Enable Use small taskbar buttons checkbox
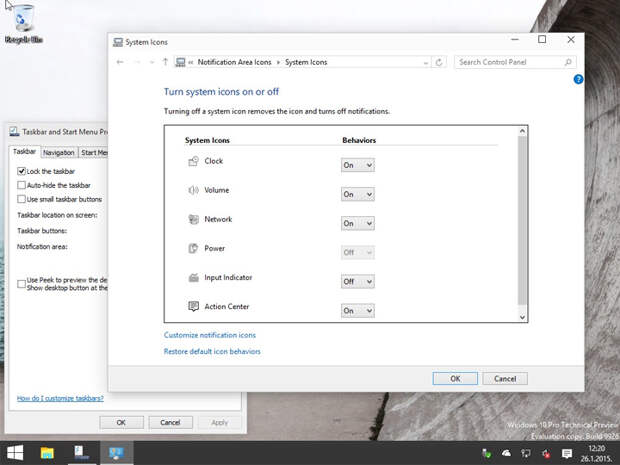 click(x=21, y=199)
